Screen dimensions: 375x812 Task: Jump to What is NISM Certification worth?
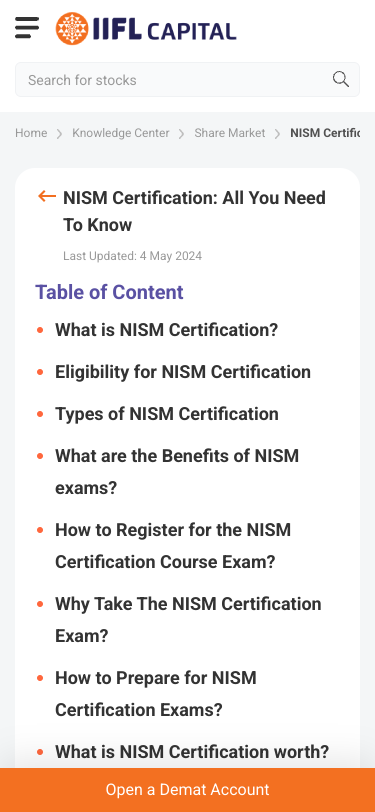pos(192,751)
